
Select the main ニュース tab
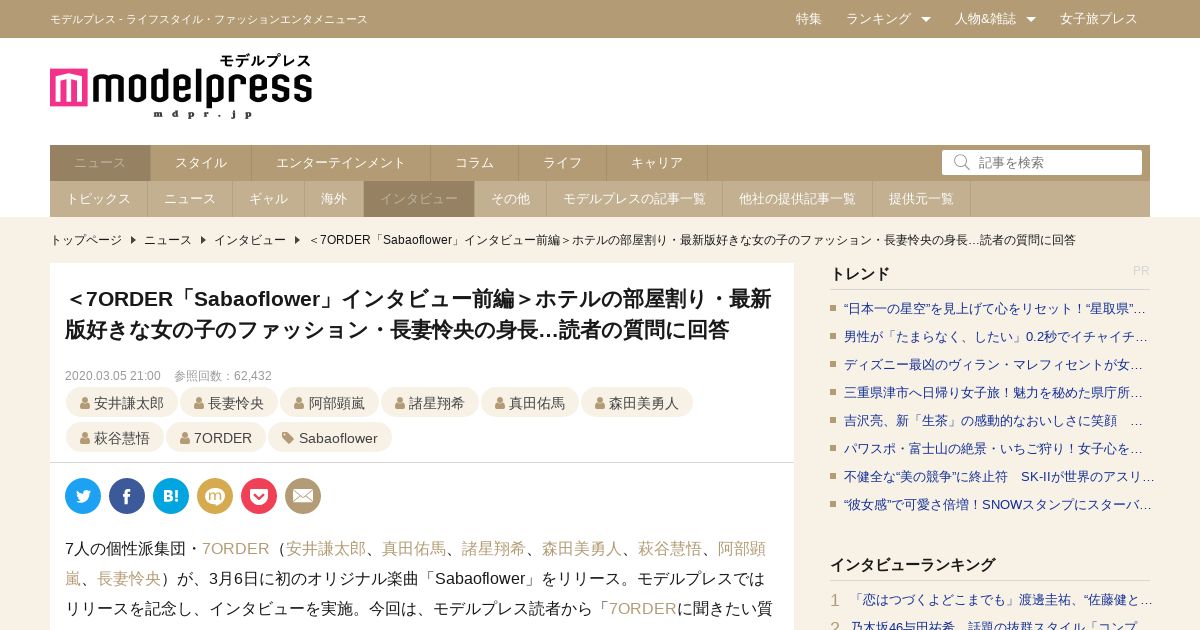coord(100,163)
